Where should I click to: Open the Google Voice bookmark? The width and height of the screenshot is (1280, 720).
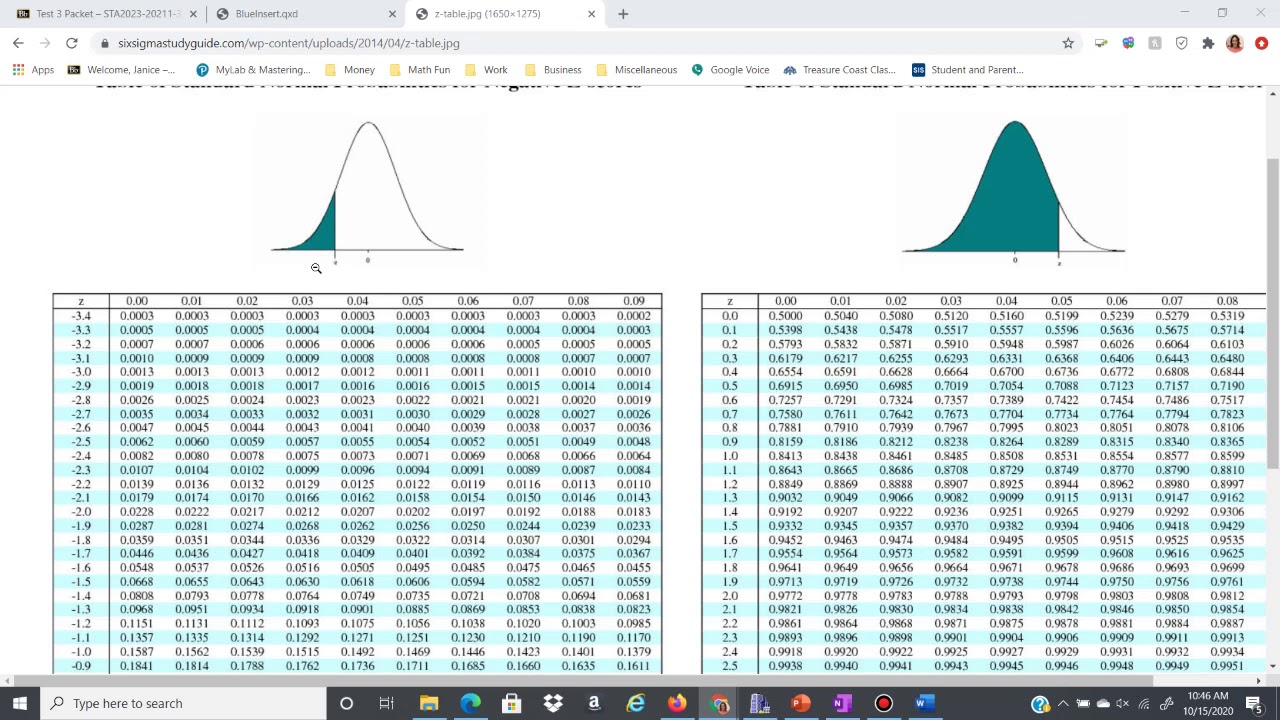coord(729,70)
